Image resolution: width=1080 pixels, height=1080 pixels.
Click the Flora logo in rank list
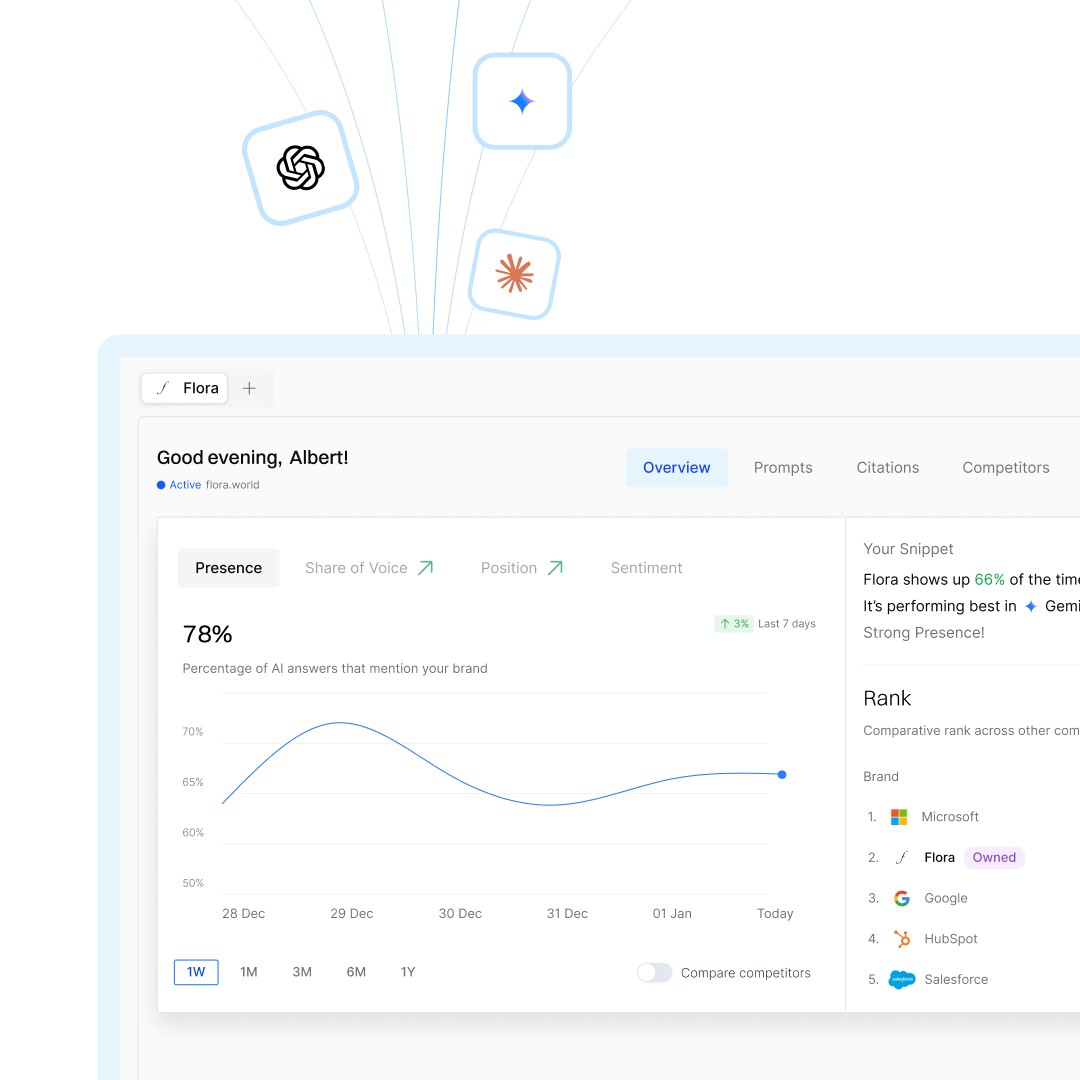tap(902, 858)
